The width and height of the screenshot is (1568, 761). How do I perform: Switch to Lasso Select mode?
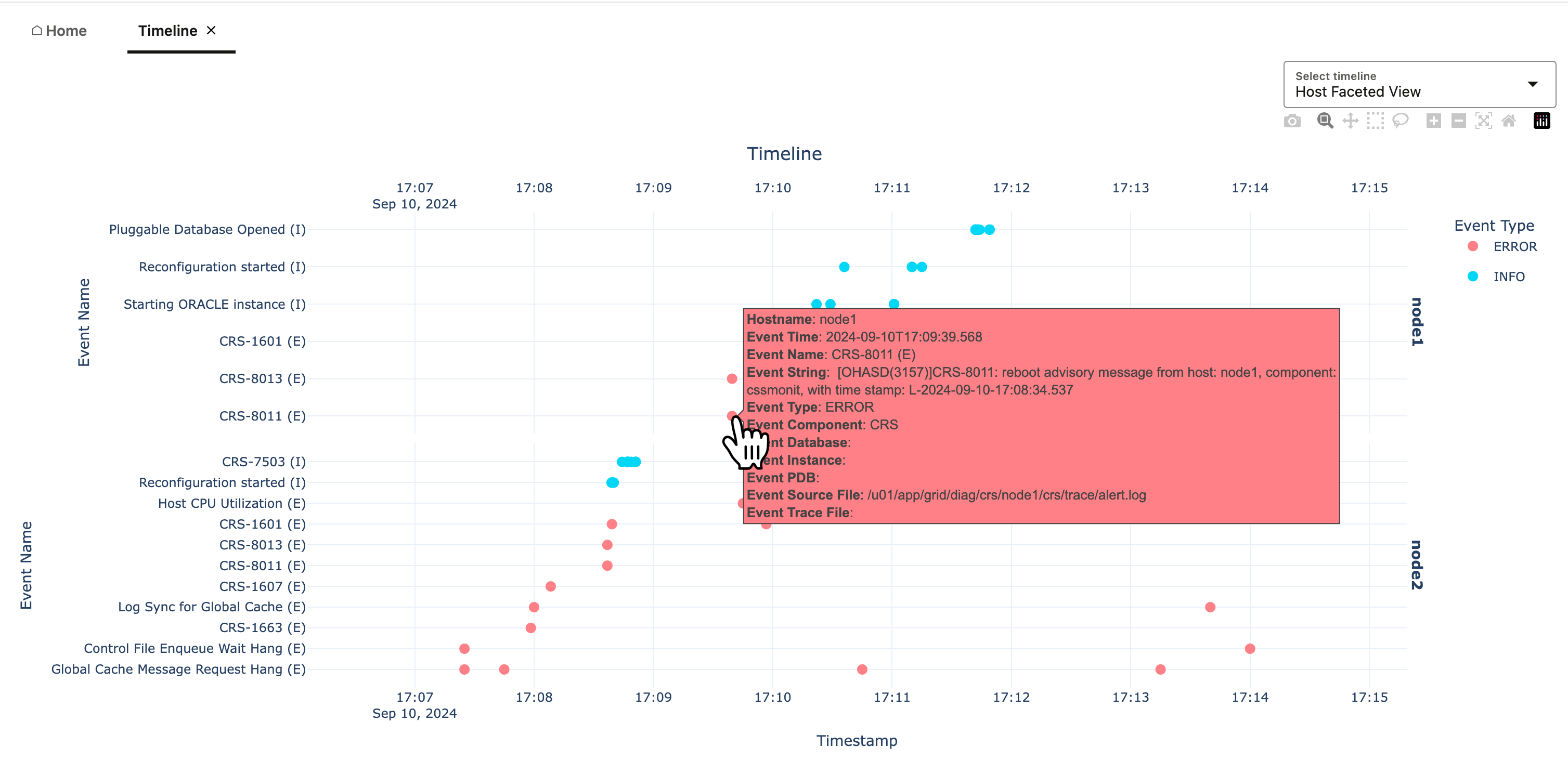point(1400,121)
